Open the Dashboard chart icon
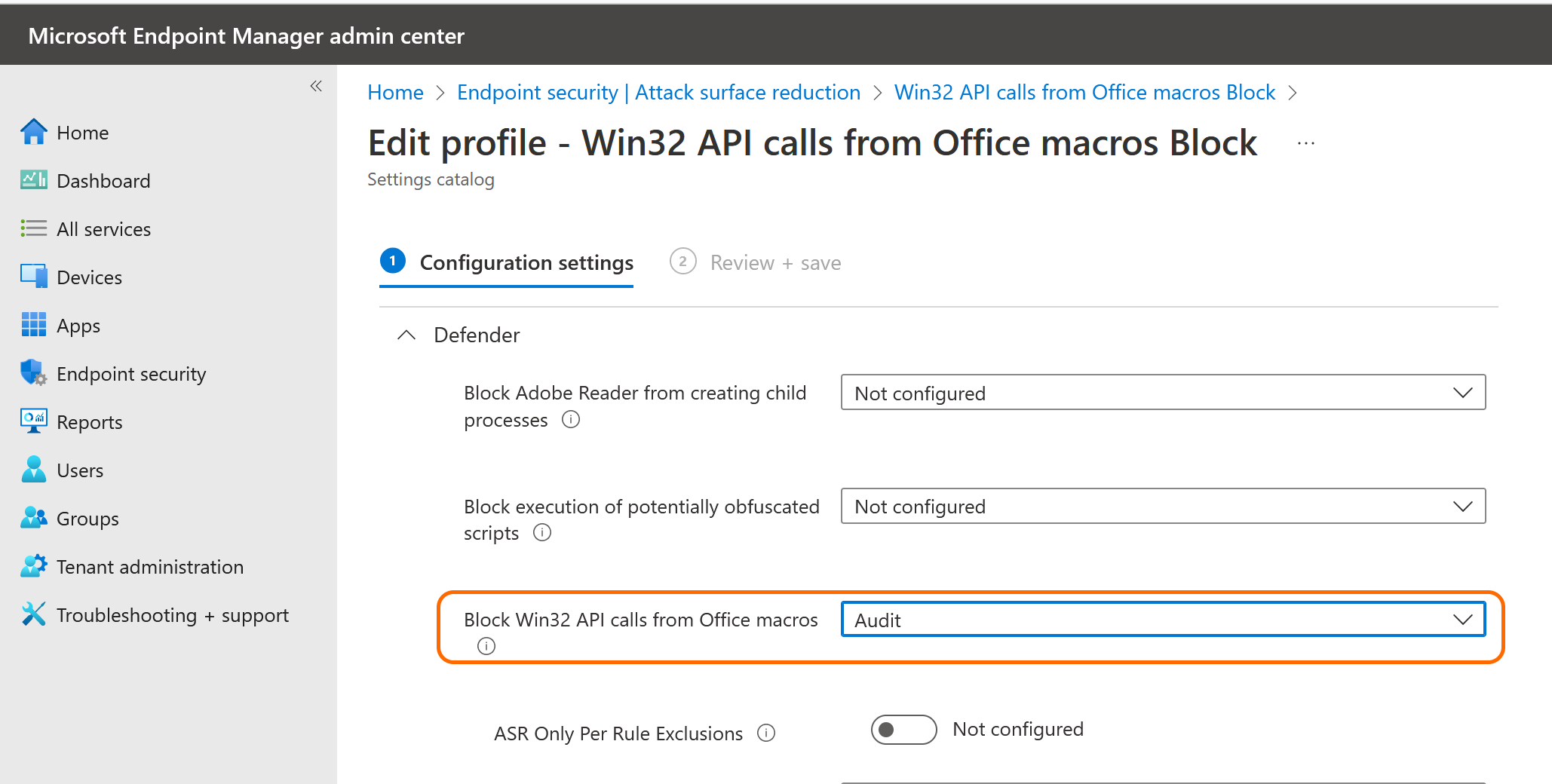 pos(33,180)
